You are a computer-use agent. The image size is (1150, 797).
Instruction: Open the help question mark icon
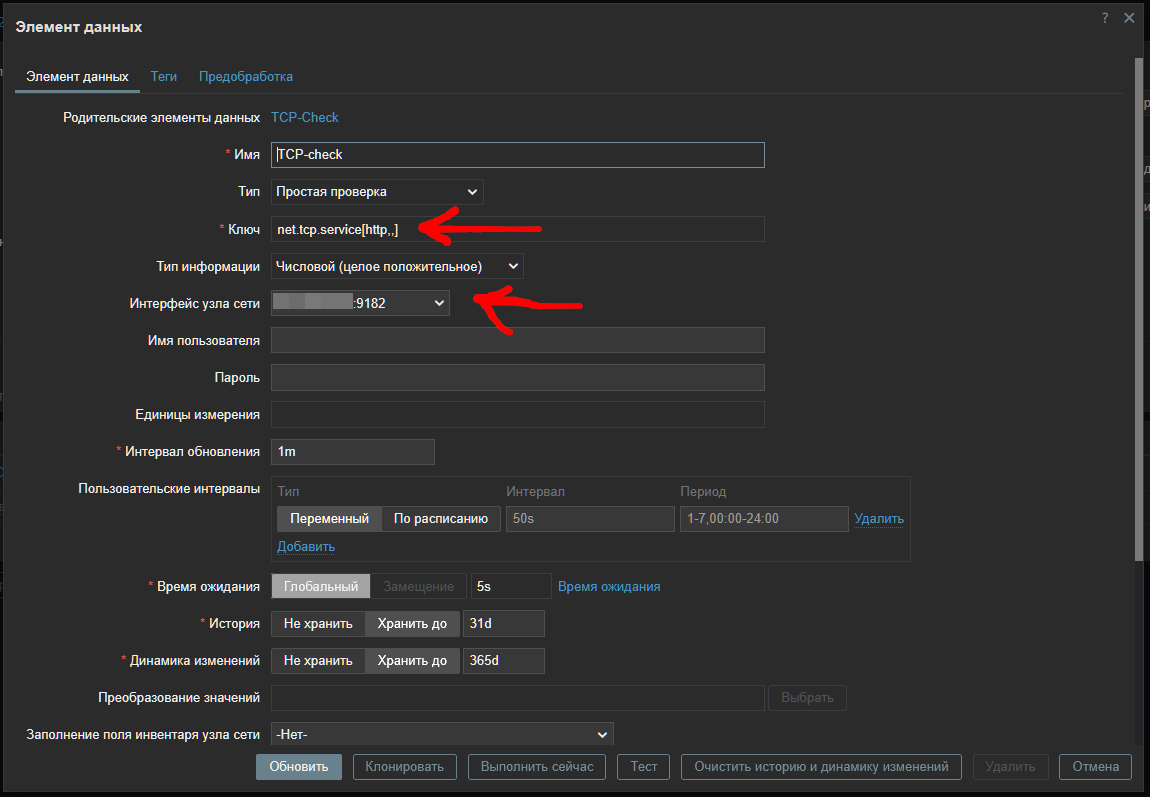point(1105,18)
